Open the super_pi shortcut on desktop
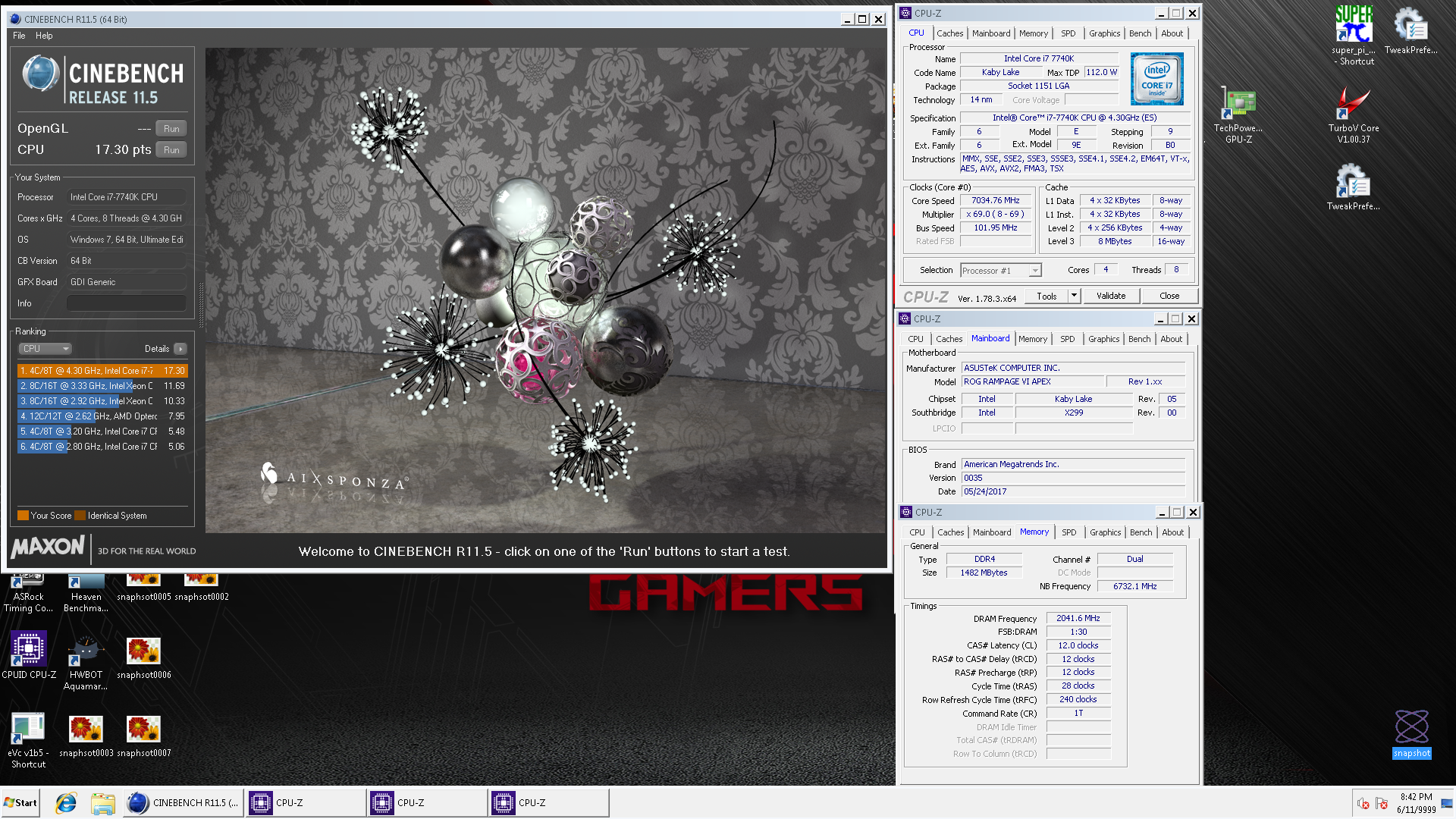The height and width of the screenshot is (819, 1456). (1354, 35)
